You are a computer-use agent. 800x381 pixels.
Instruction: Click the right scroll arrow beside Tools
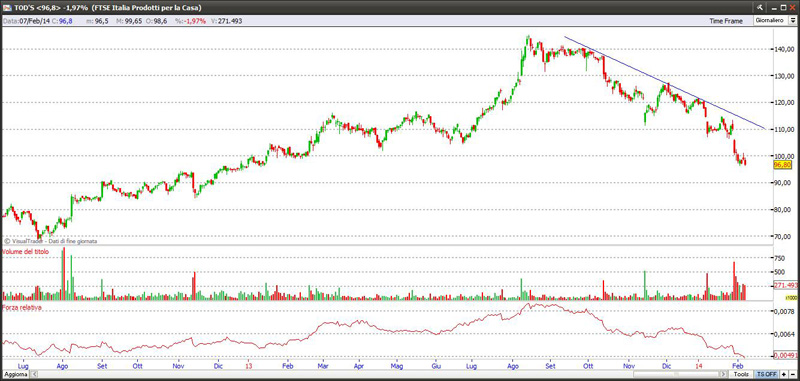click(x=723, y=374)
